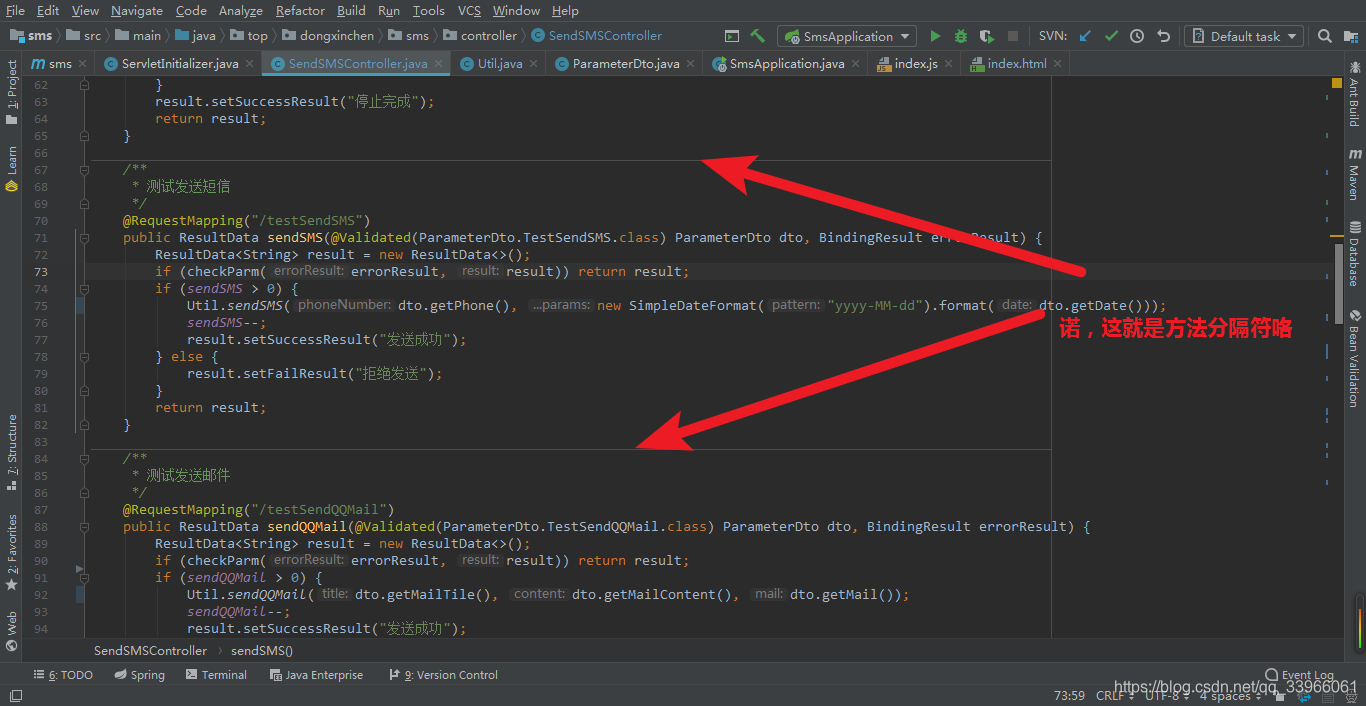1366x706 pixels.
Task: Open the 4 spaces indent selector
Action: (x=1230, y=696)
